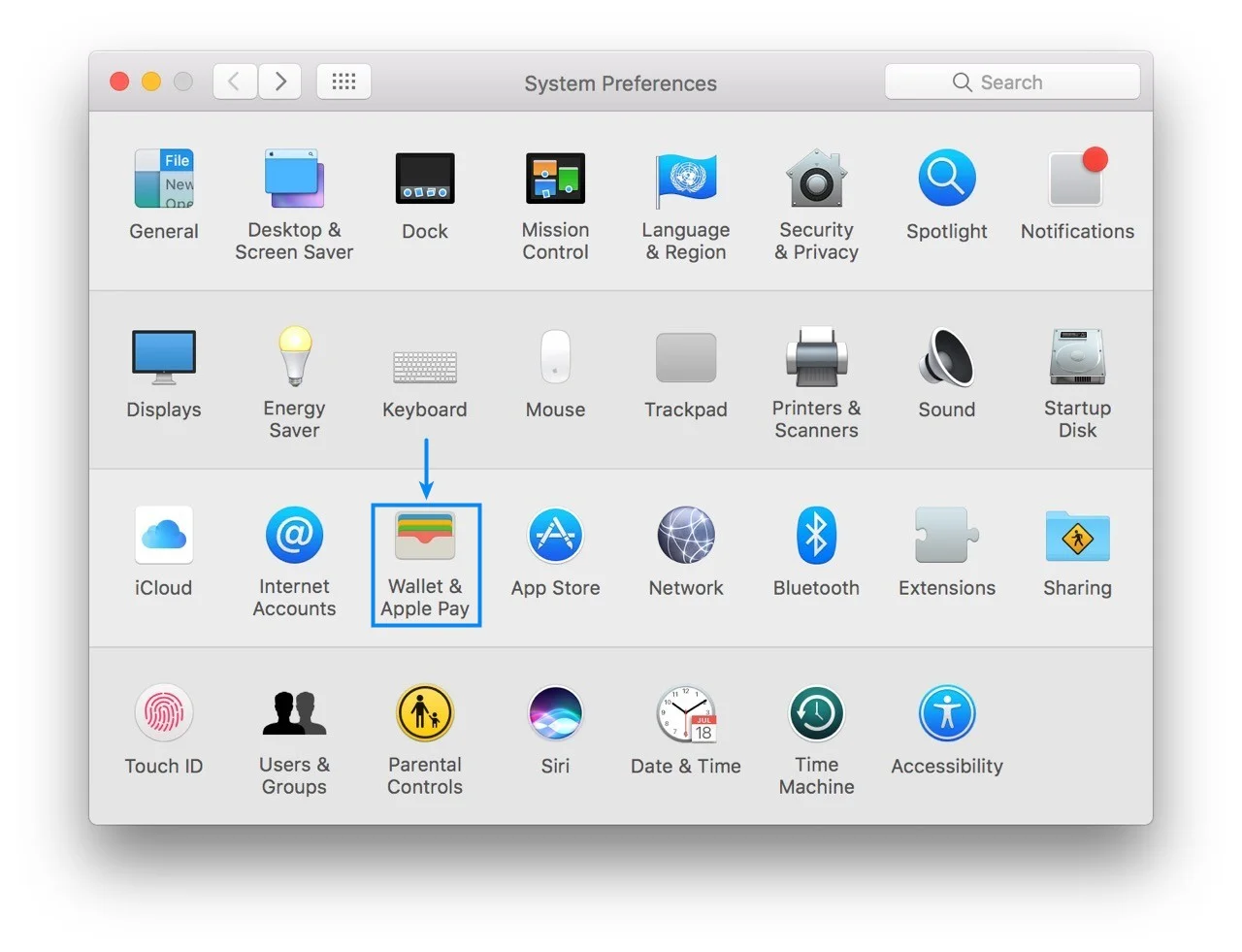The height and width of the screenshot is (952, 1242).
Task: Go back using the left chevron
Action: click(x=235, y=82)
